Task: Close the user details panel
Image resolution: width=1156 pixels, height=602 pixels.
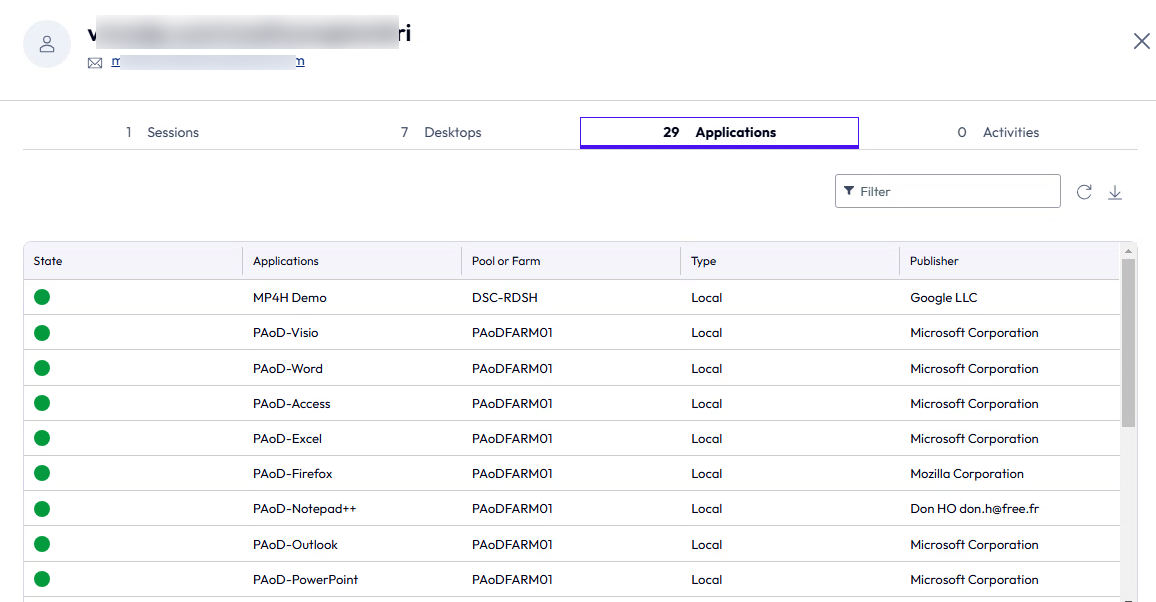Action: click(1141, 41)
